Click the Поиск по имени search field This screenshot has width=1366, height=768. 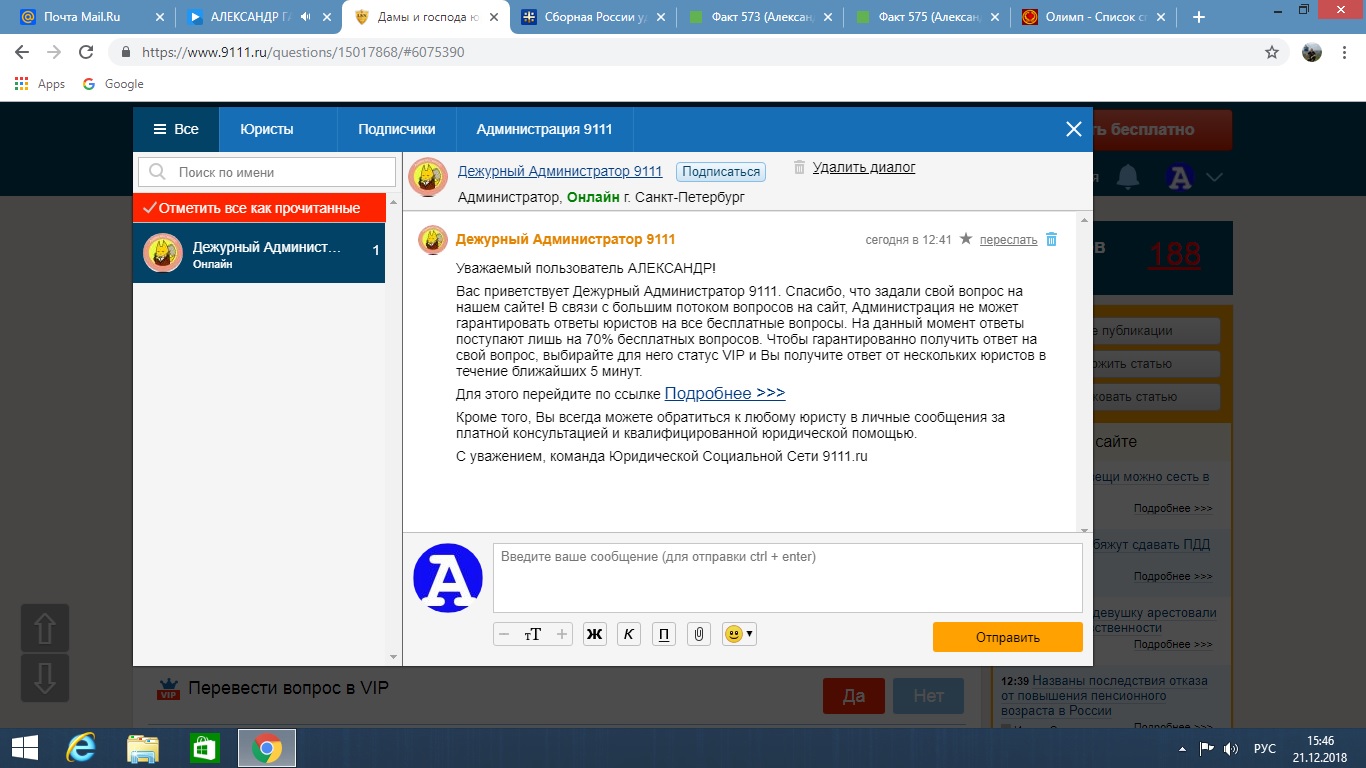point(267,172)
